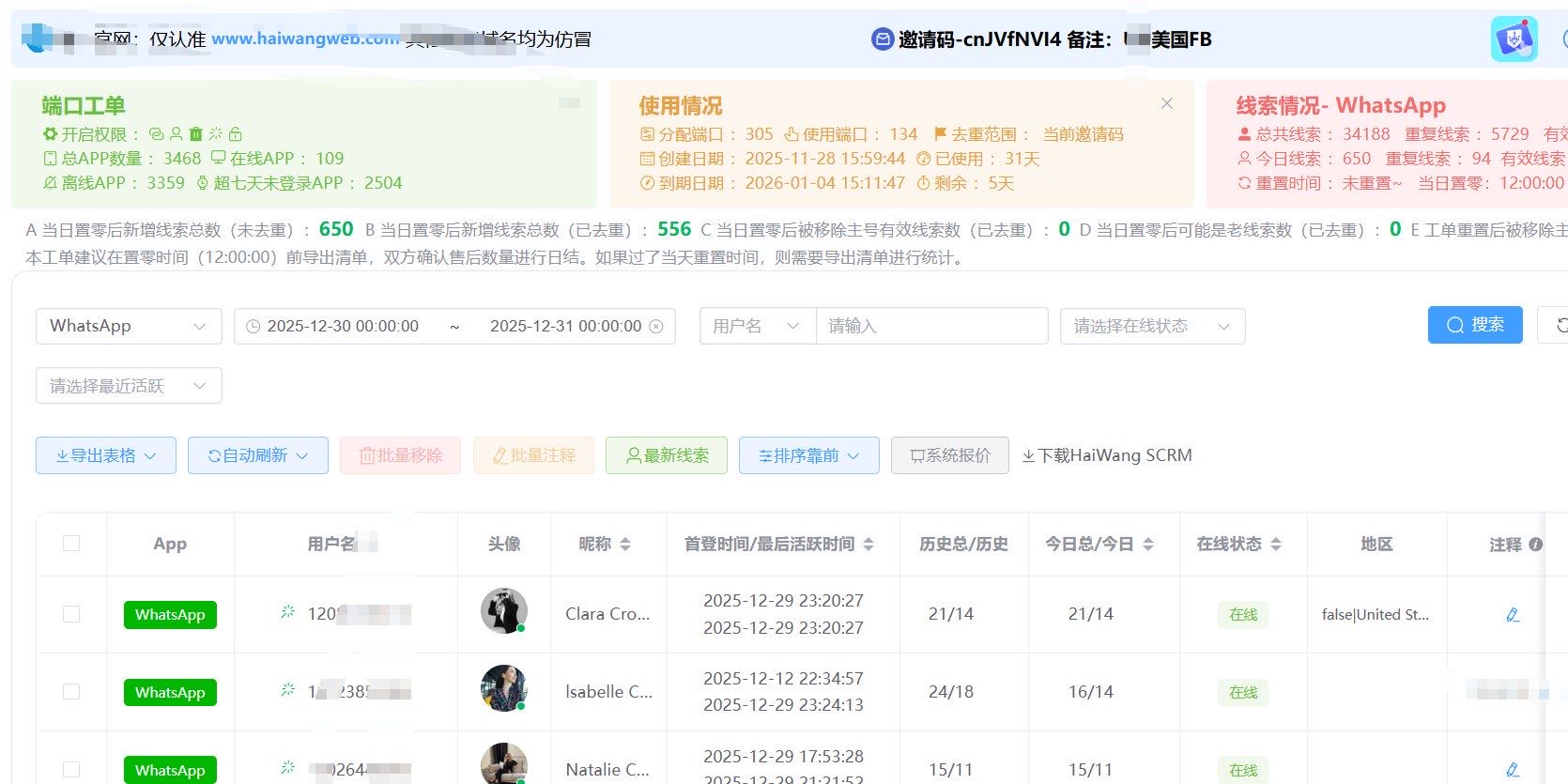Click the 系统报价 button

point(950,455)
